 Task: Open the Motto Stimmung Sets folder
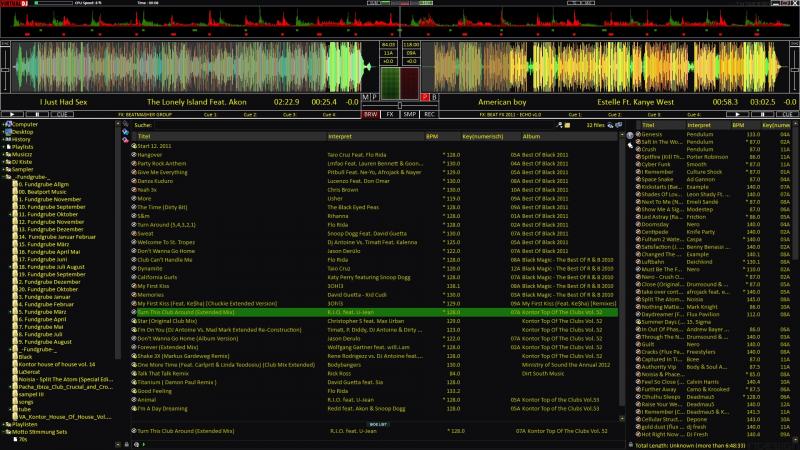click(x=39, y=432)
